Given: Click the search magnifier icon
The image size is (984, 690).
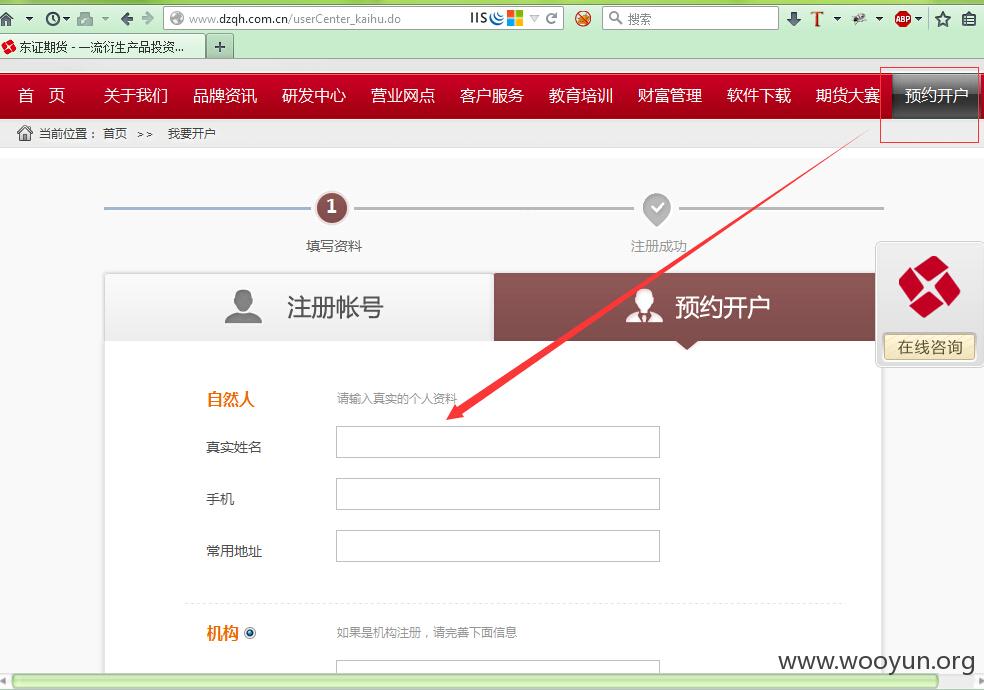Looking at the screenshot, I should pos(616,18).
